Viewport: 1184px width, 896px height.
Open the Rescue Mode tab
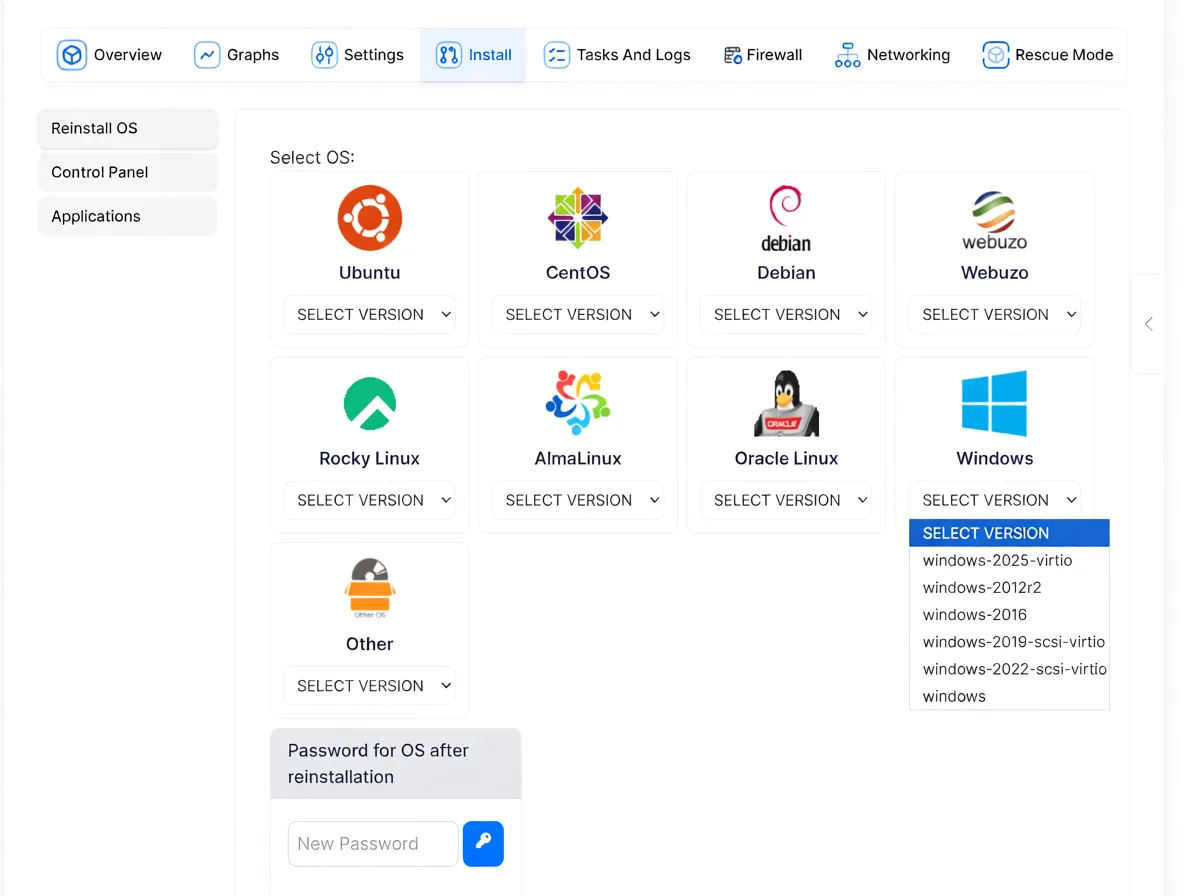(x=1047, y=55)
